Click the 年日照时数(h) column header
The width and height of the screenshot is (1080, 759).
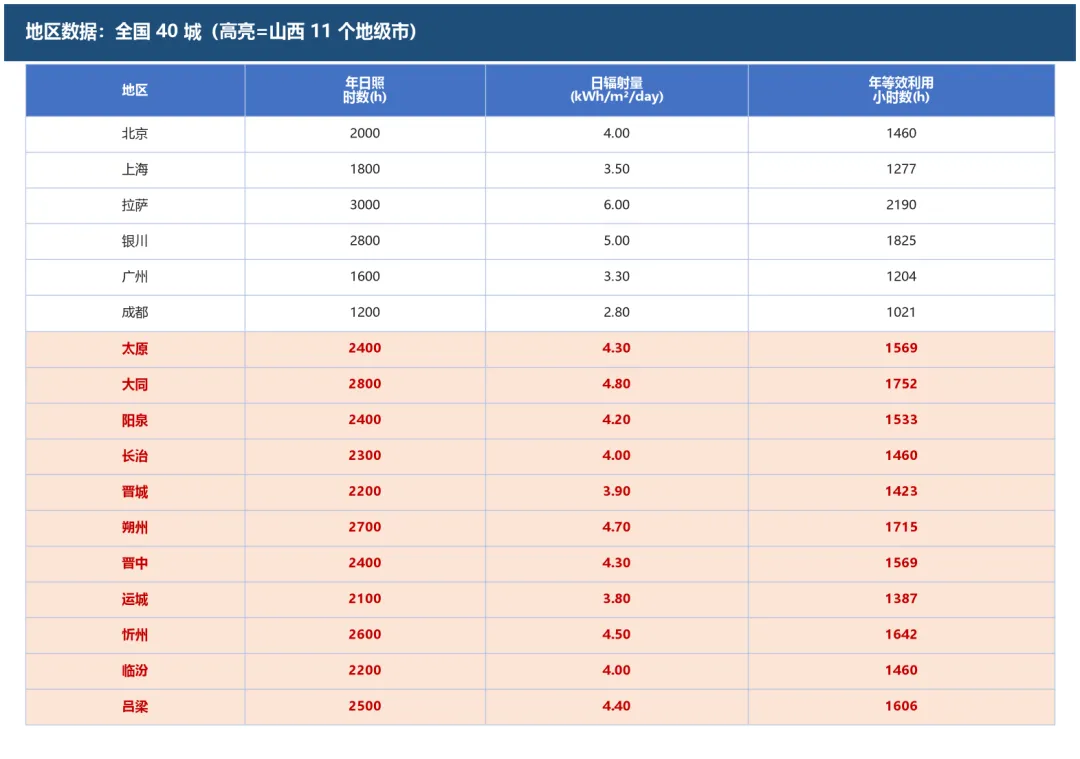(365, 90)
